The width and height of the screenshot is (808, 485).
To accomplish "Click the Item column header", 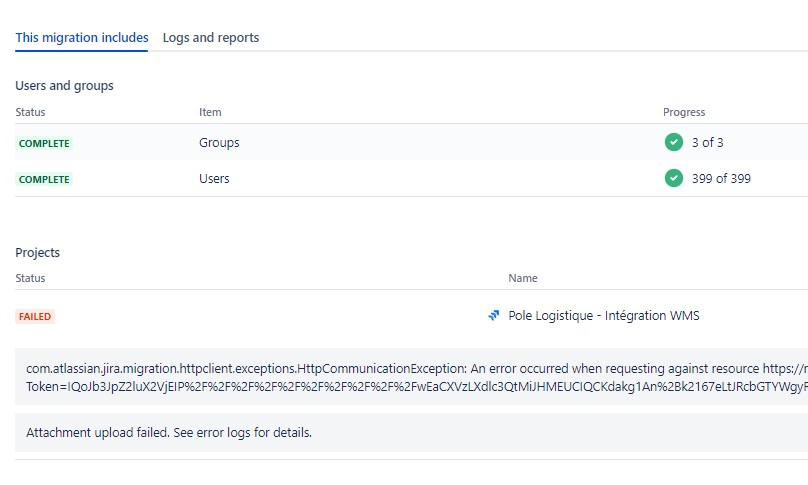I will pyautogui.click(x=210, y=112).
